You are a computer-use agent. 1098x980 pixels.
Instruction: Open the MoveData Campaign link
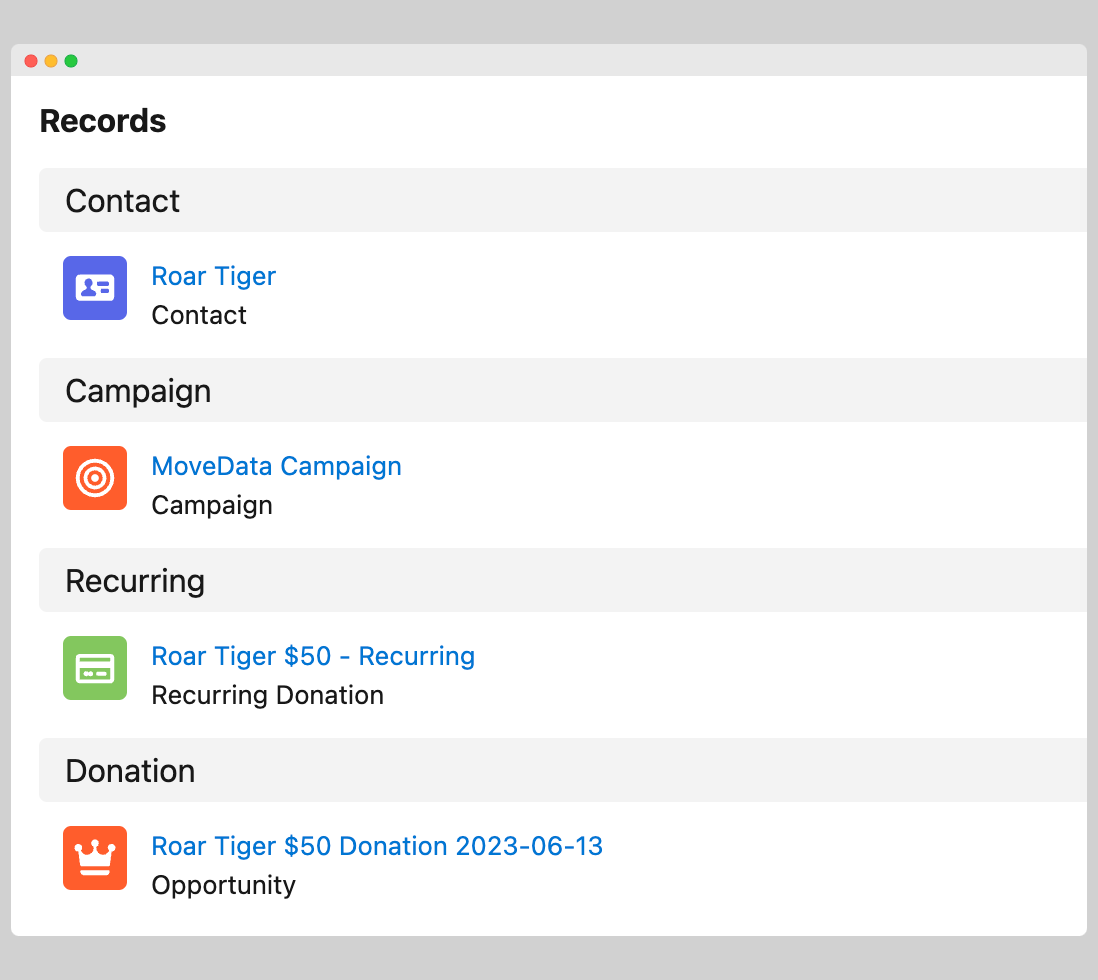[x=276, y=466]
